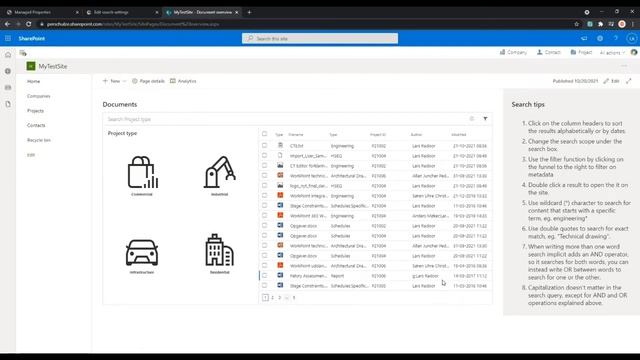Go to results page 2
Image resolution: width=640 pixels, height=360 pixels.
pos(273,298)
